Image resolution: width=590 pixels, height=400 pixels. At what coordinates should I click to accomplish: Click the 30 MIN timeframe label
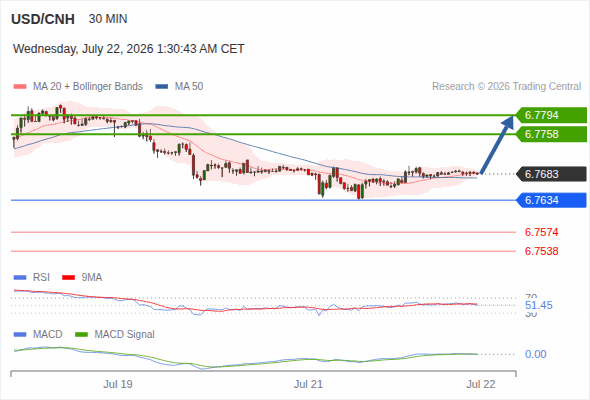[x=108, y=19]
